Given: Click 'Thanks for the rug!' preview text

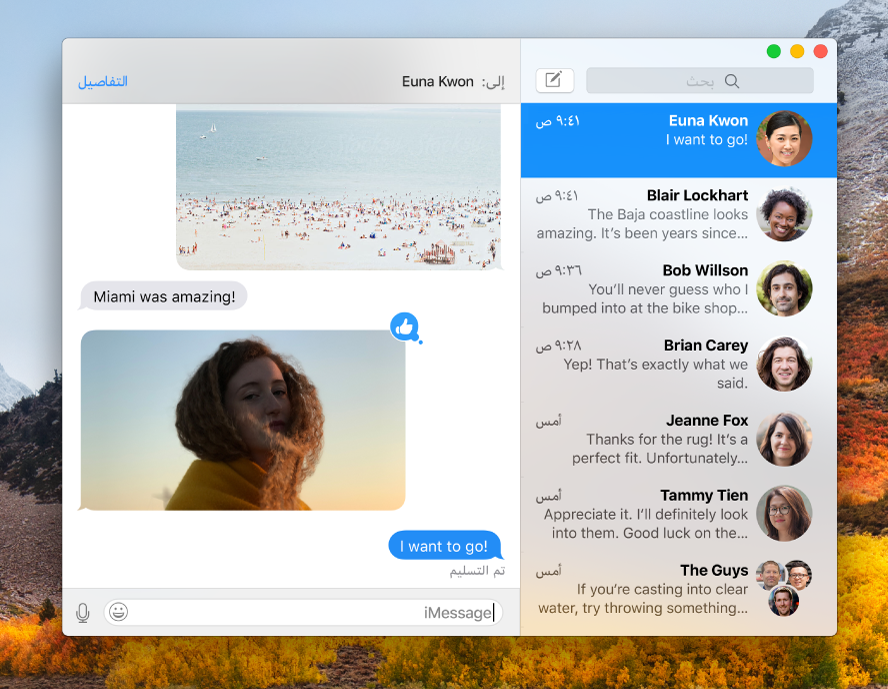Looking at the screenshot, I should tap(649, 439).
